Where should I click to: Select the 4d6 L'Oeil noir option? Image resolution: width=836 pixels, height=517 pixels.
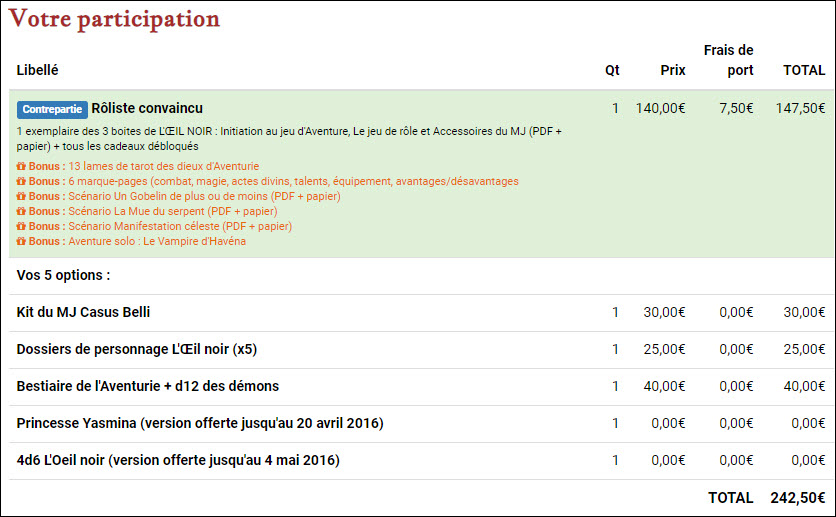point(178,460)
